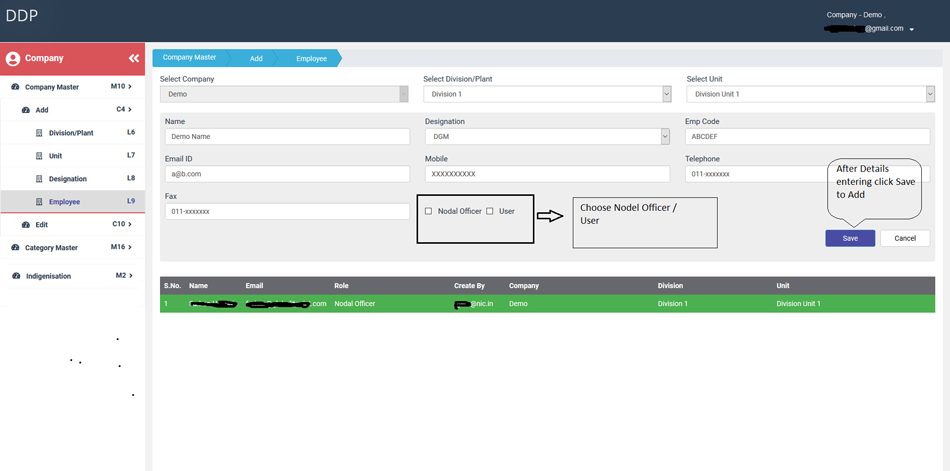Collapse sidebar using double-chevron icon
Image resolution: width=950 pixels, height=471 pixels.
[134, 59]
